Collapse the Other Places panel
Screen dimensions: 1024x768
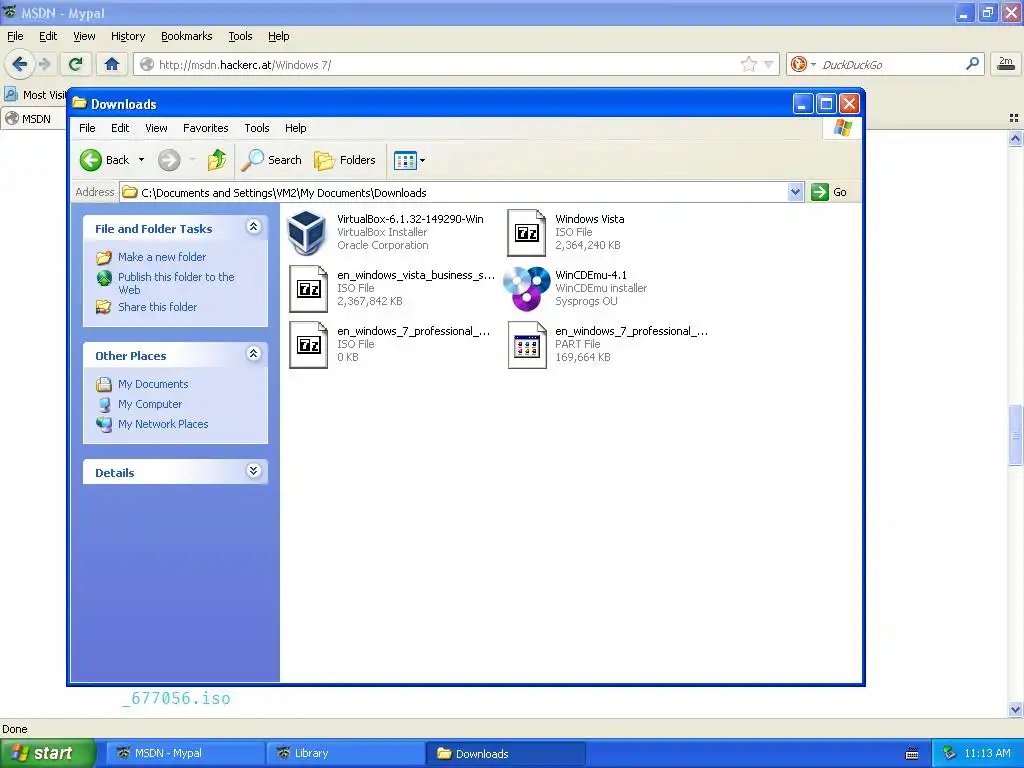[253, 354]
